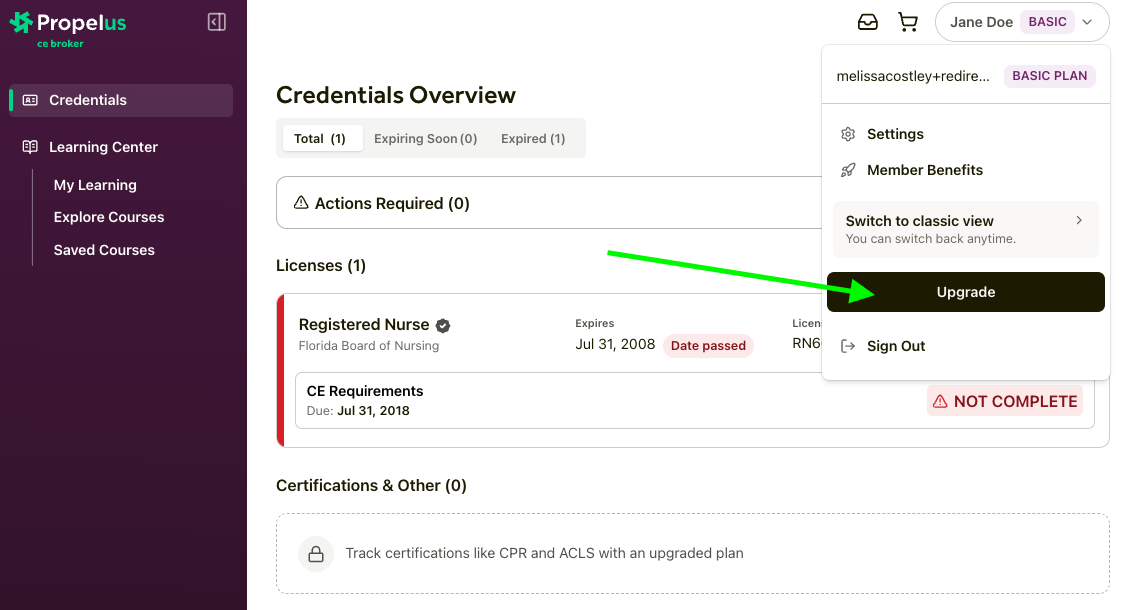
Task: Expand Switch to classic view chevron
Action: (1079, 220)
